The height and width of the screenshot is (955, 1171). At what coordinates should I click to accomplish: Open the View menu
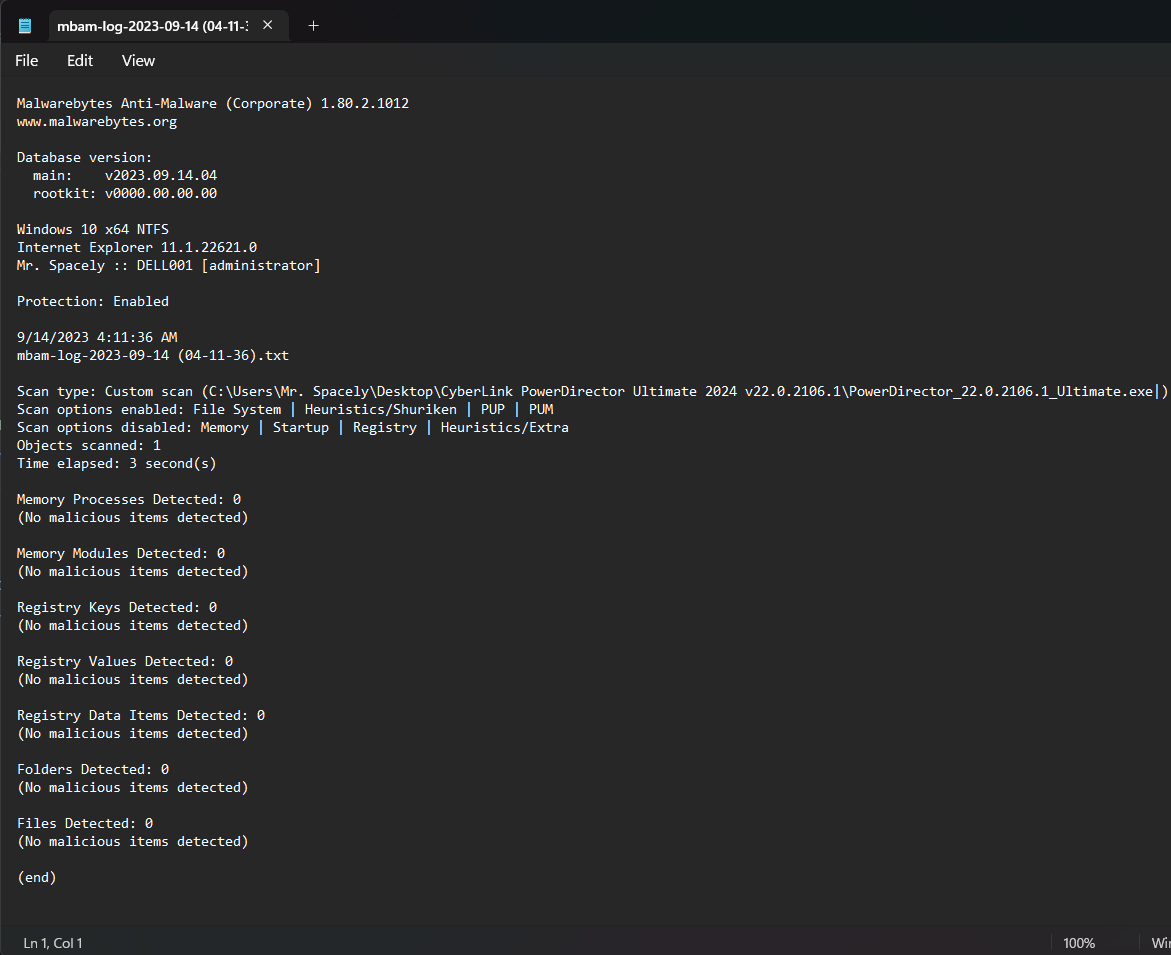coord(138,60)
